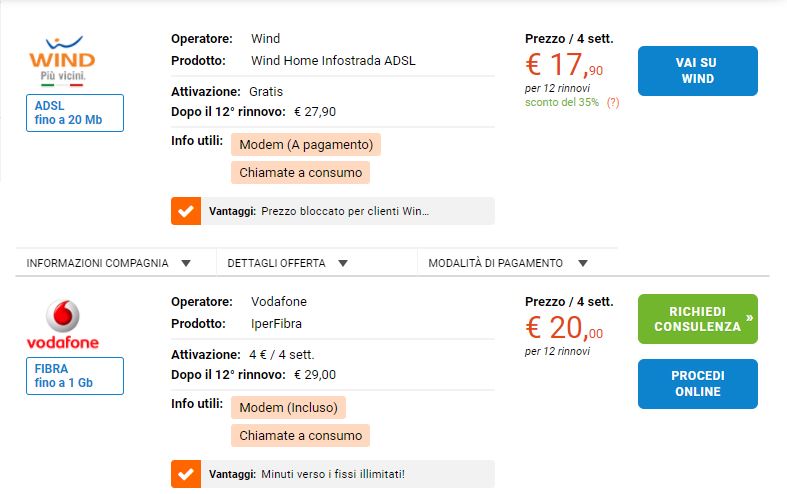Click the question mark next to sconto del 35%
Image resolution: width=787 pixels, height=494 pixels.
(x=613, y=102)
